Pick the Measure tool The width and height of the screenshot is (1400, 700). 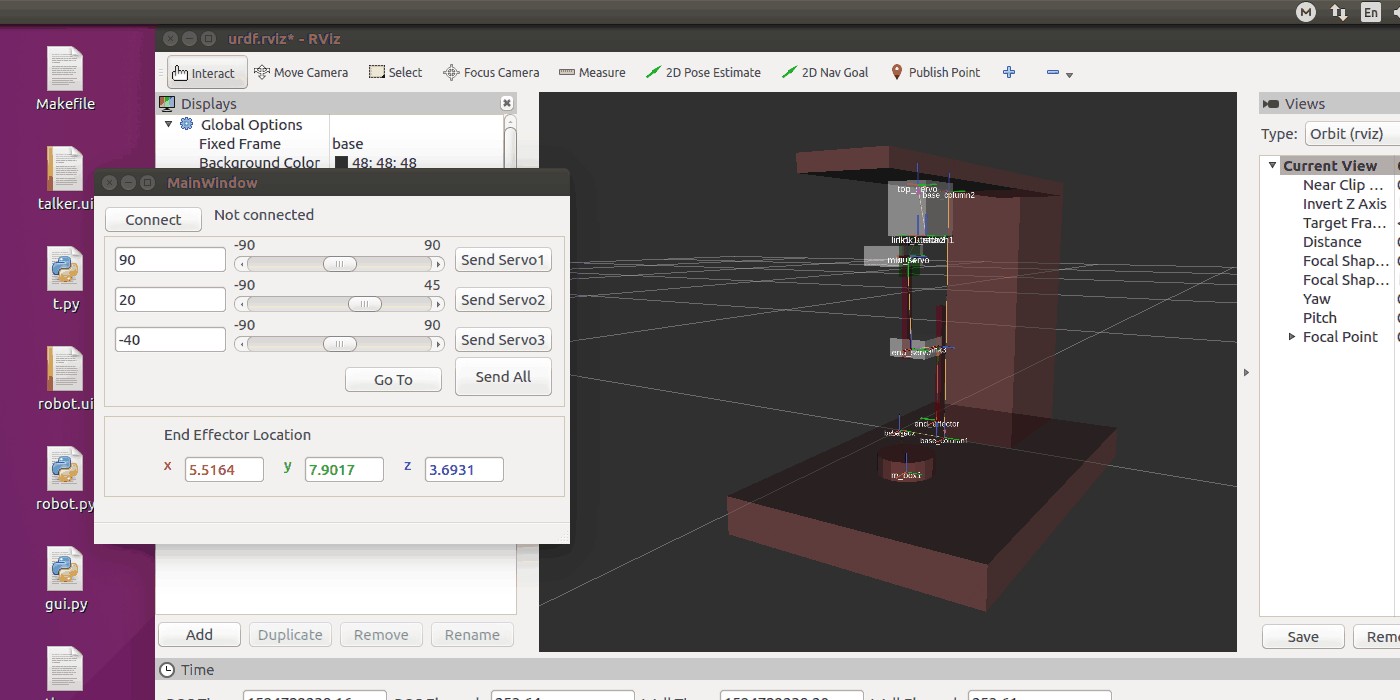(592, 73)
